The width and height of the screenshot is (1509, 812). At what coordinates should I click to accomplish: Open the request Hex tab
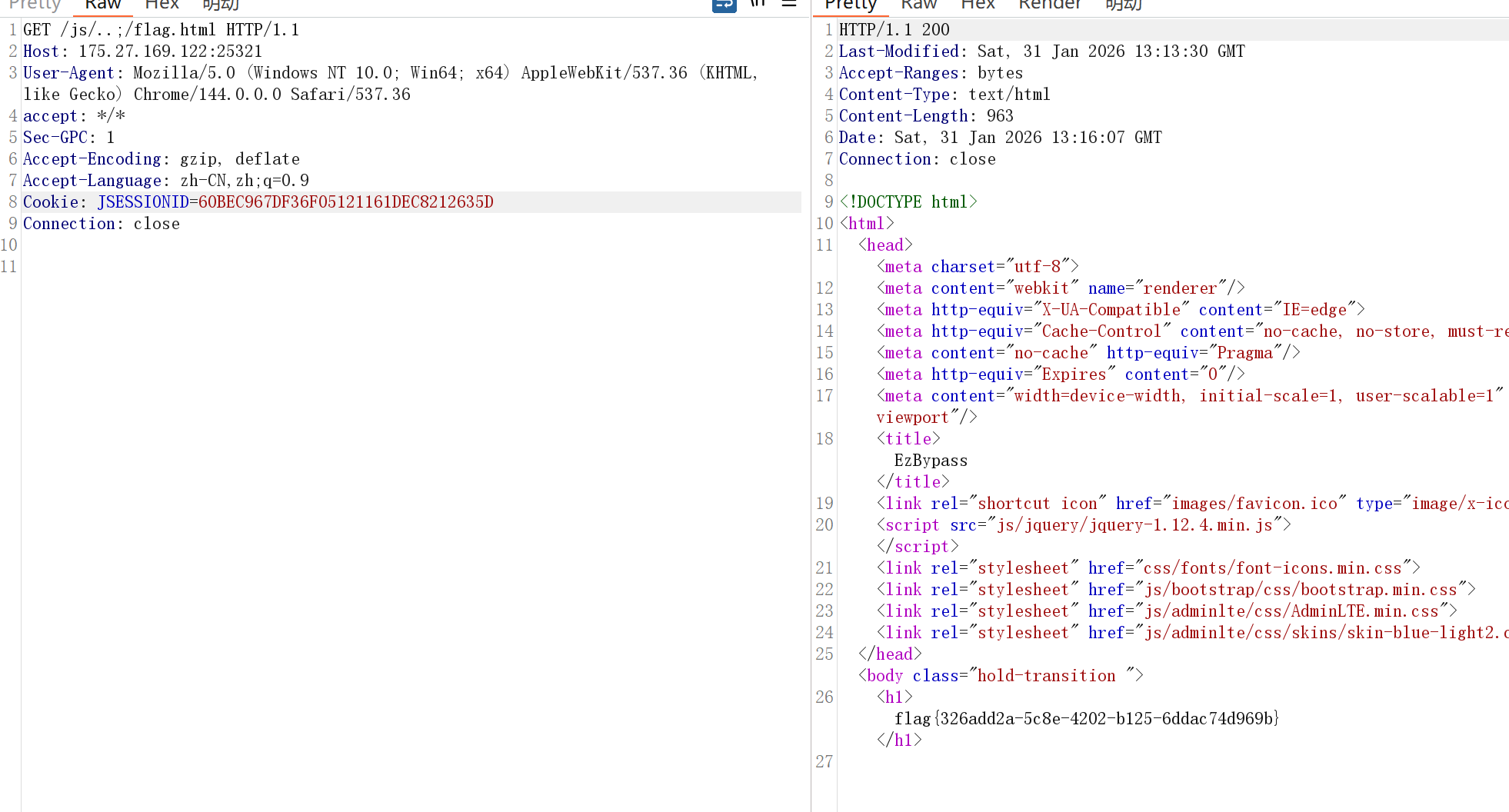(x=162, y=5)
